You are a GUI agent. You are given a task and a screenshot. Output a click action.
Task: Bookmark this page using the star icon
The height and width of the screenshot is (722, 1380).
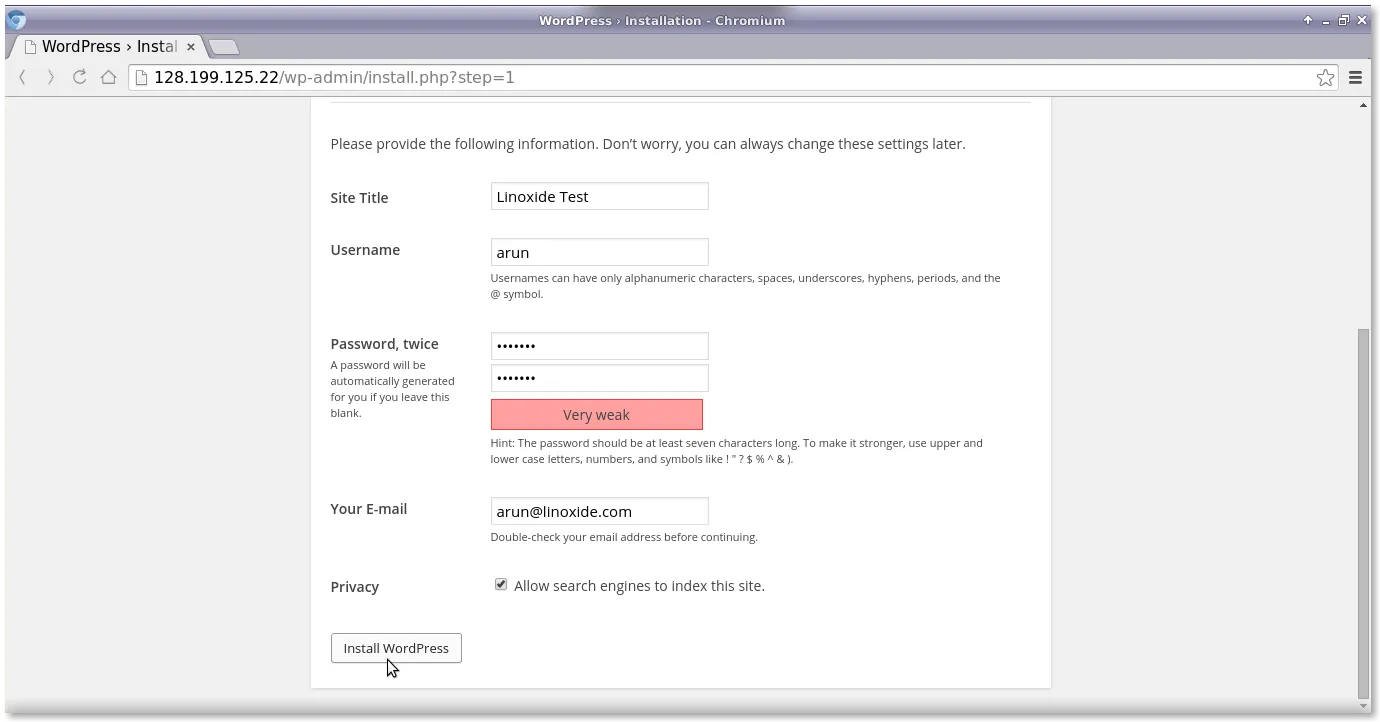[1325, 77]
